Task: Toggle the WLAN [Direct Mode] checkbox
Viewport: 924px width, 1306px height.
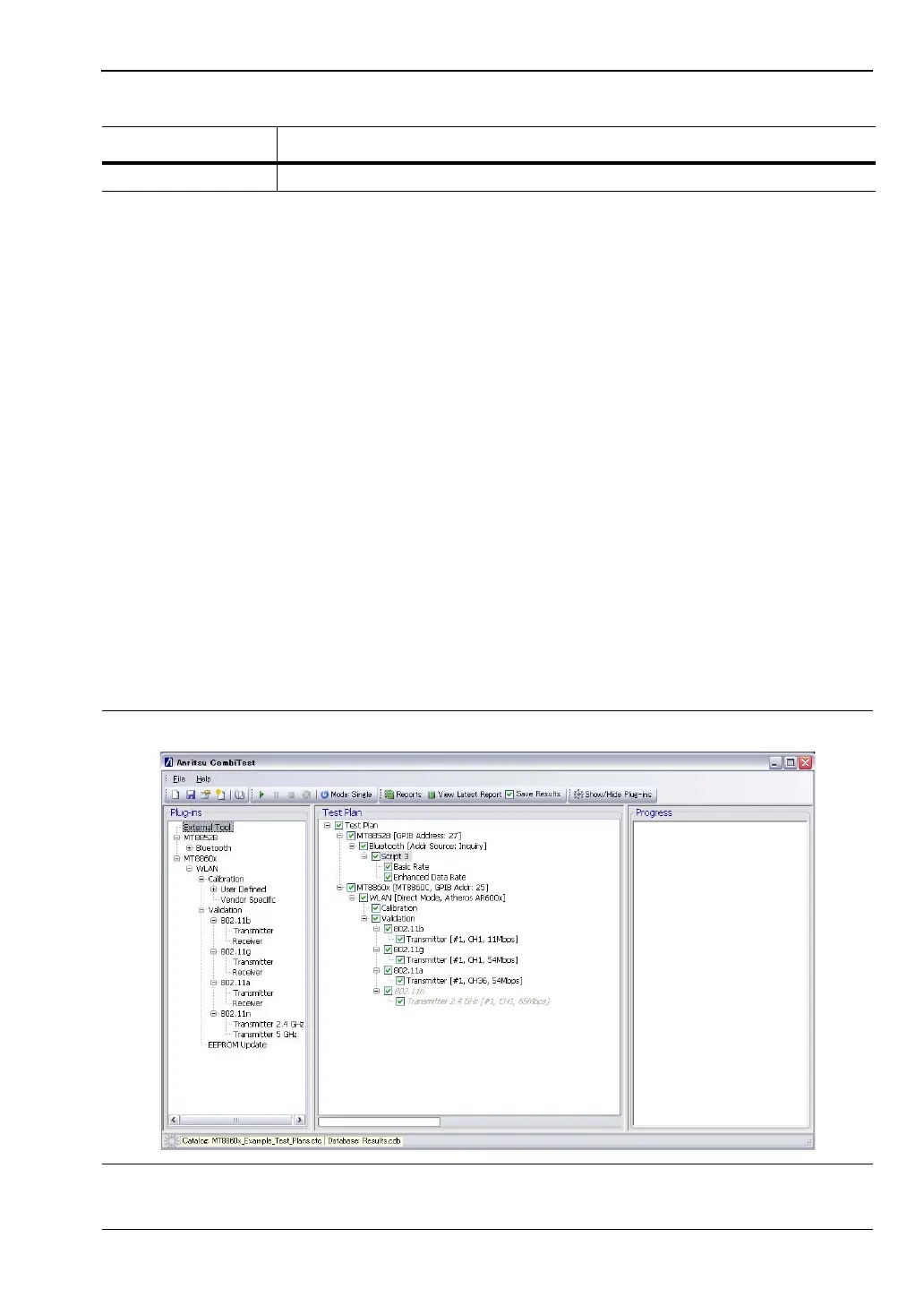Action: [364, 898]
